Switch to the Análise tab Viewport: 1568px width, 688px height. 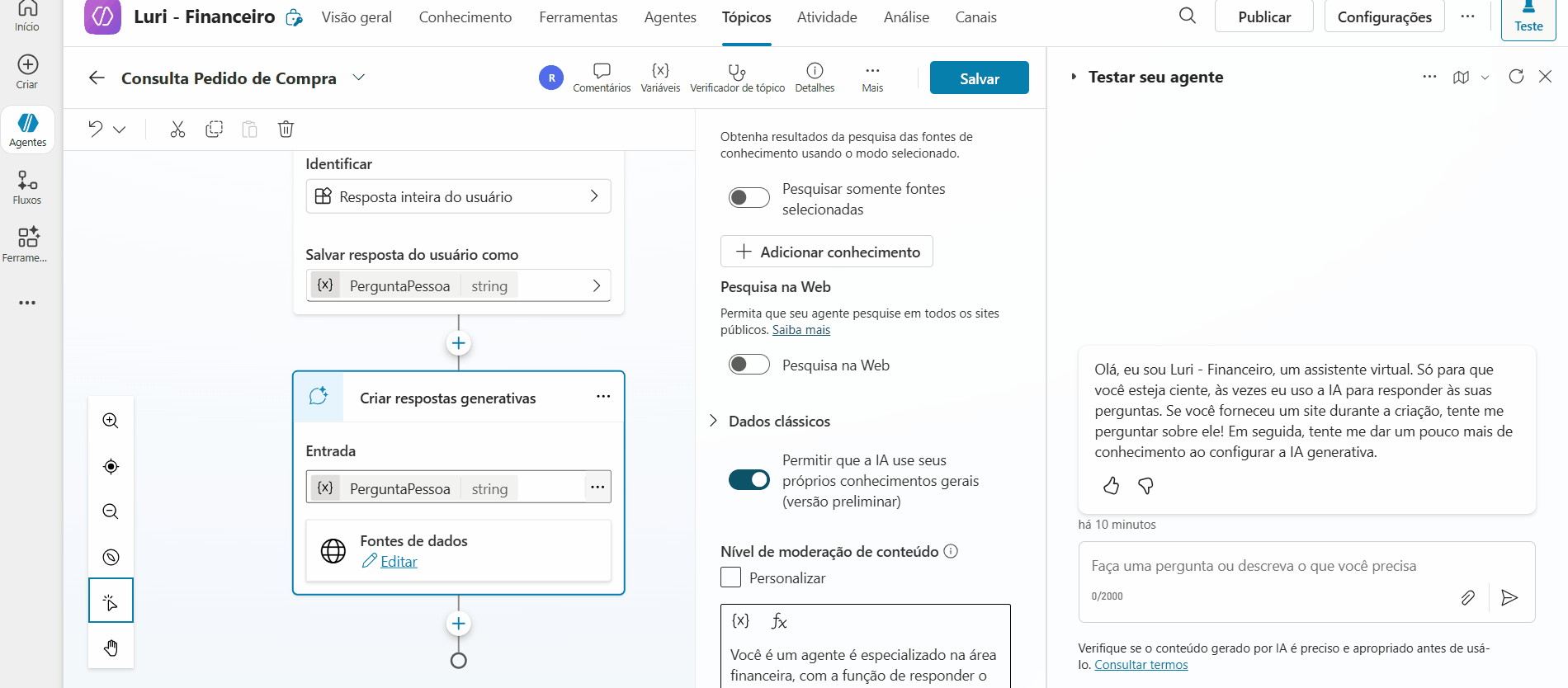906,17
